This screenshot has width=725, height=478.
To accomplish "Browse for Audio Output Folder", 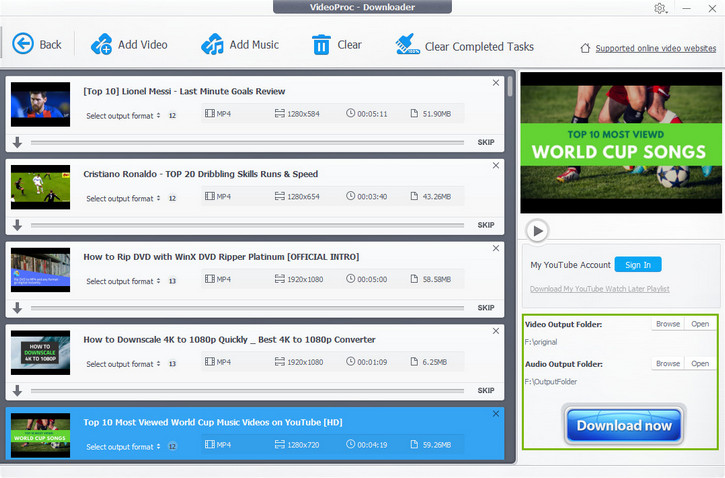I will click(668, 364).
